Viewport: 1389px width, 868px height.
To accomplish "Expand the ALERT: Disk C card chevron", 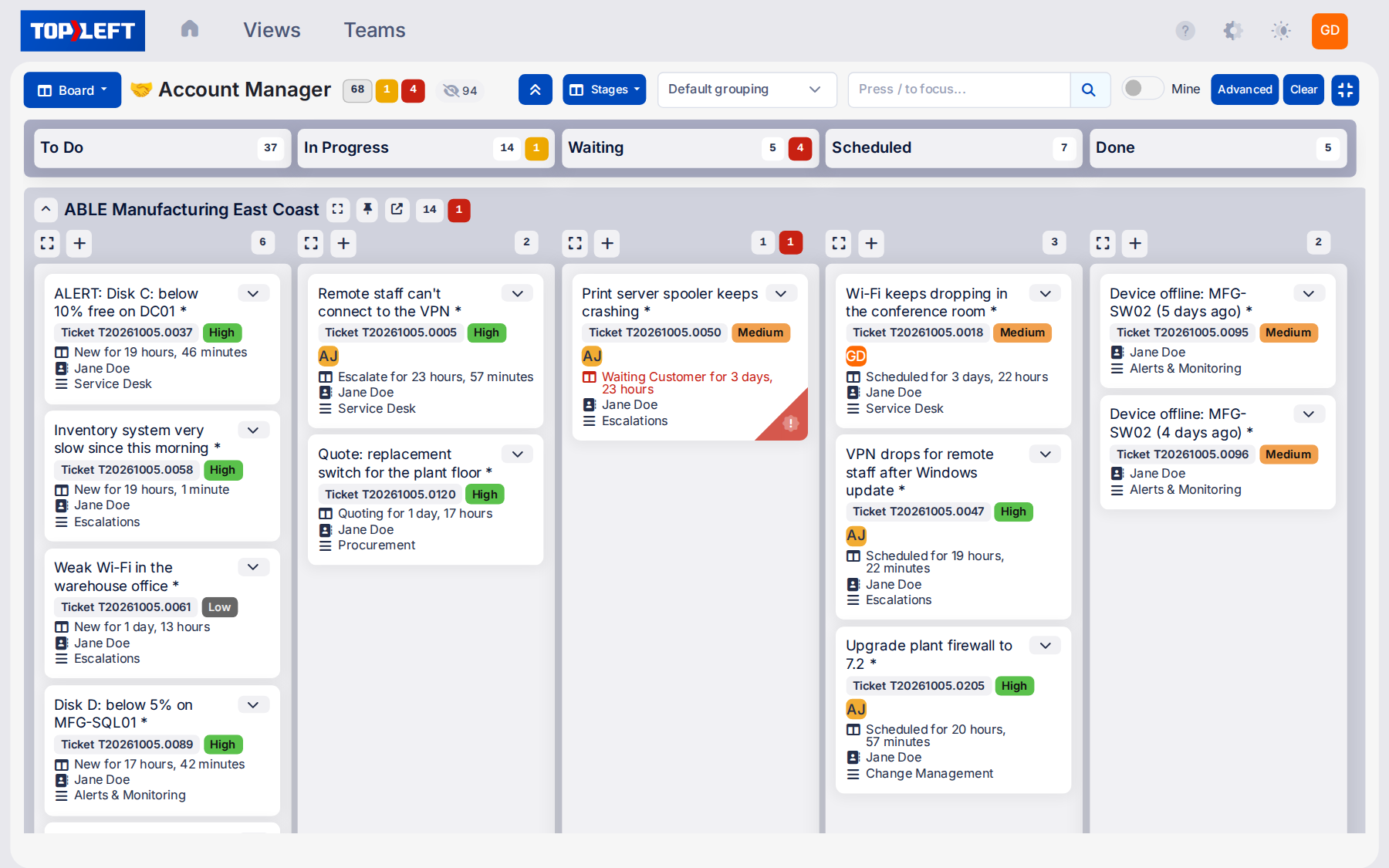I will pyautogui.click(x=253, y=293).
